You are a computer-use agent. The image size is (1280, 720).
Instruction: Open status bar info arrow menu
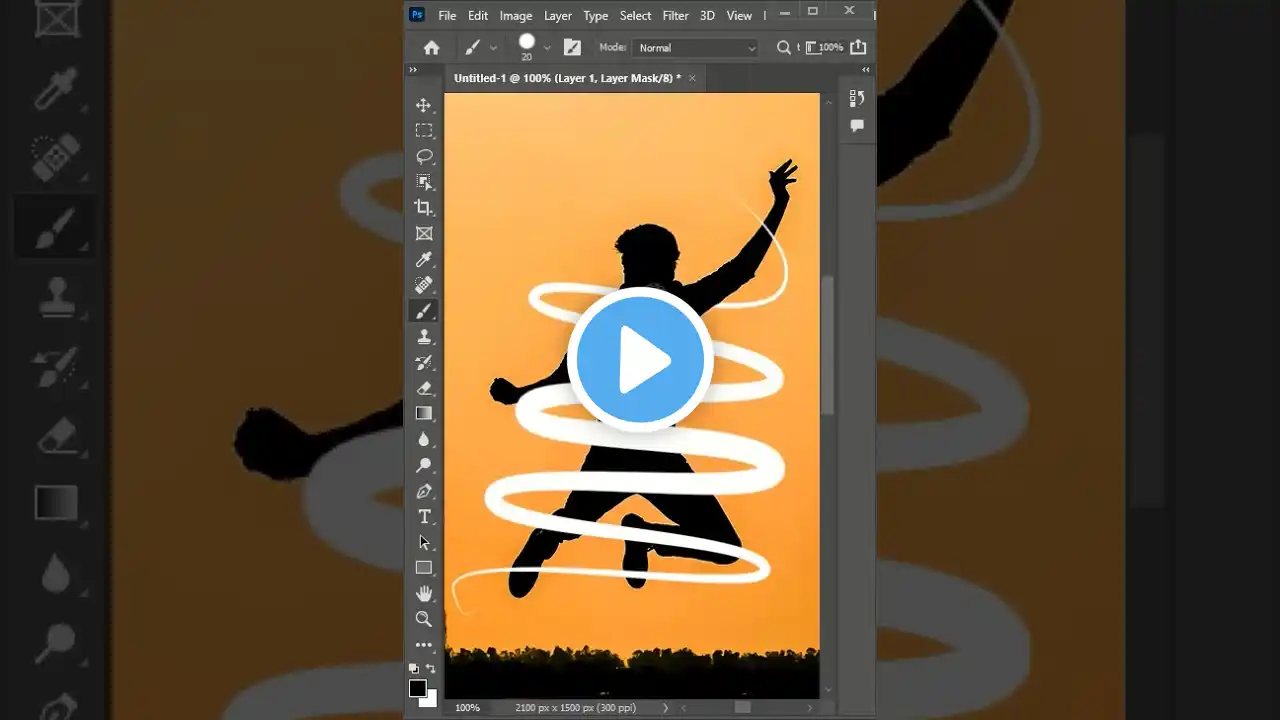tap(666, 708)
